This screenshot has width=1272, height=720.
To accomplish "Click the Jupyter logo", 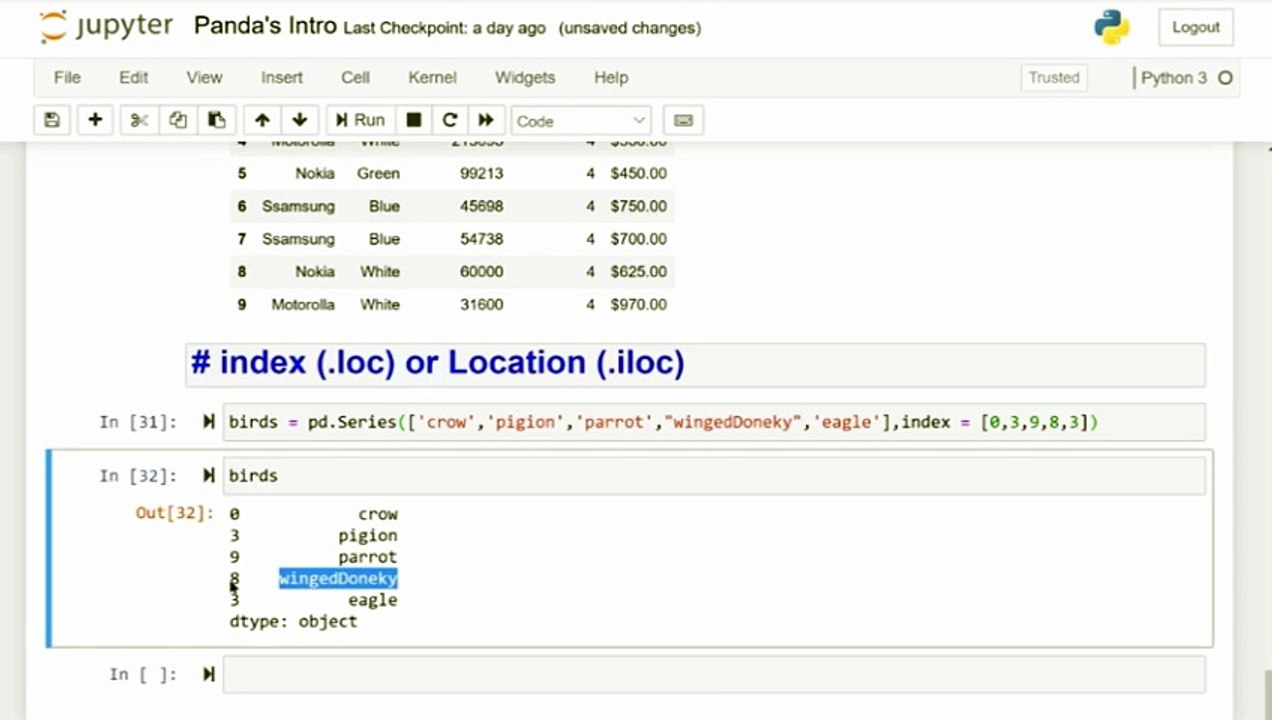I will pyautogui.click(x=108, y=27).
